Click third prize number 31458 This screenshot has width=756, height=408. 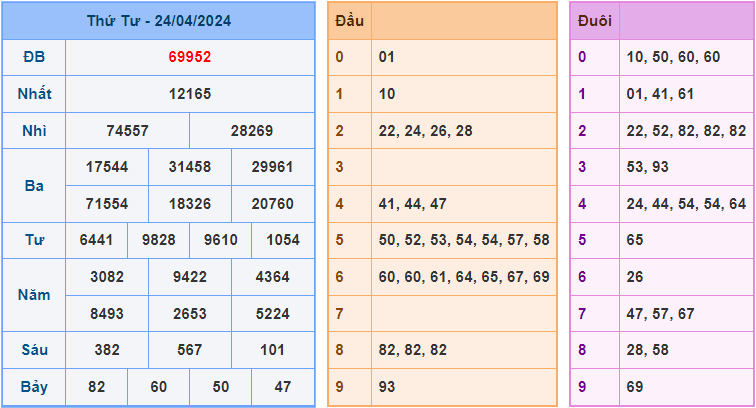pos(190,167)
